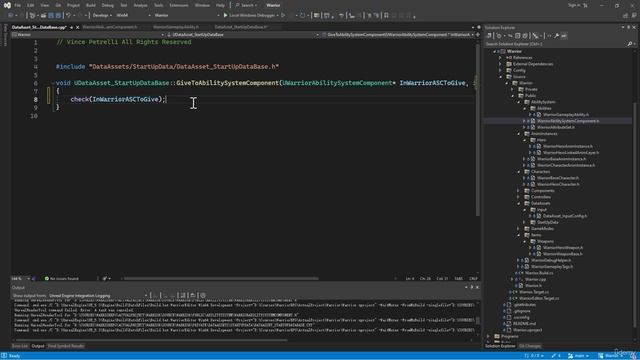
Task: Open the Build menu
Action: coord(91,5)
